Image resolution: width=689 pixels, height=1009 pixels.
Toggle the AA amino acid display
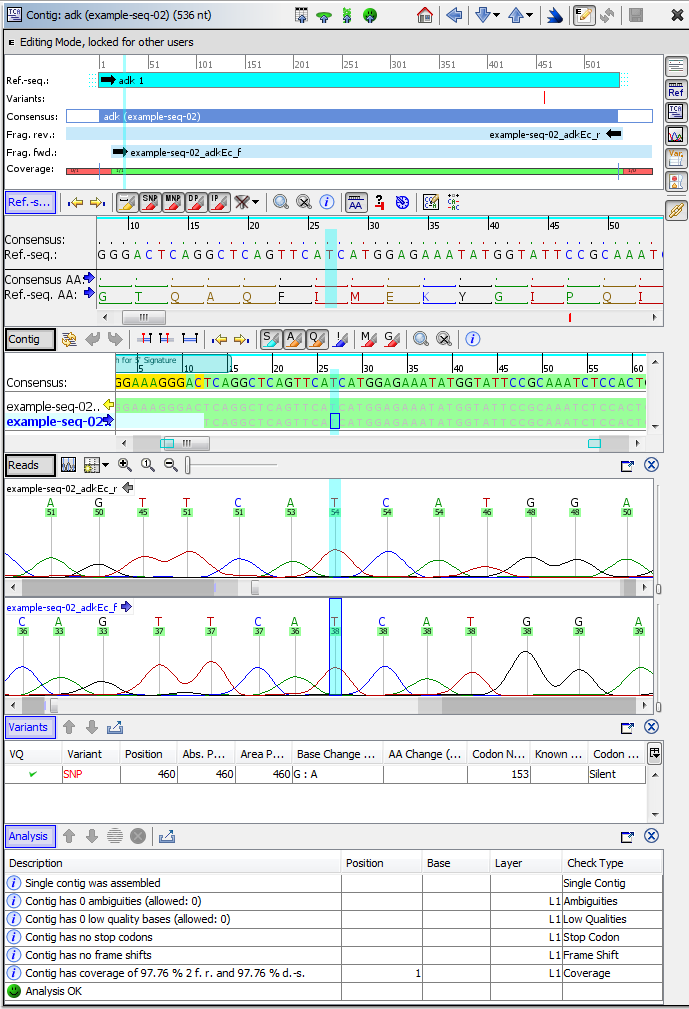355,202
